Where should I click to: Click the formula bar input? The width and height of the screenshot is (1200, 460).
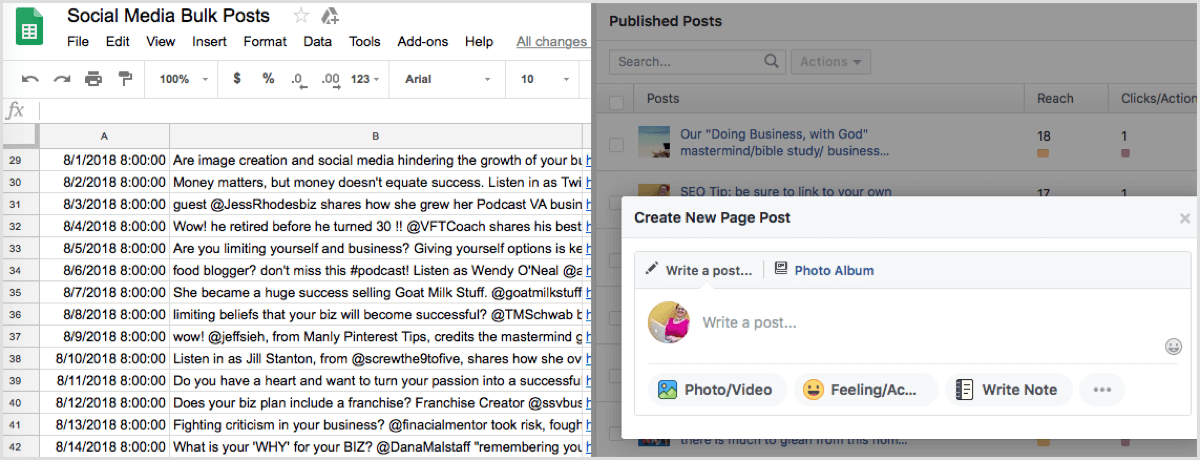[315, 110]
